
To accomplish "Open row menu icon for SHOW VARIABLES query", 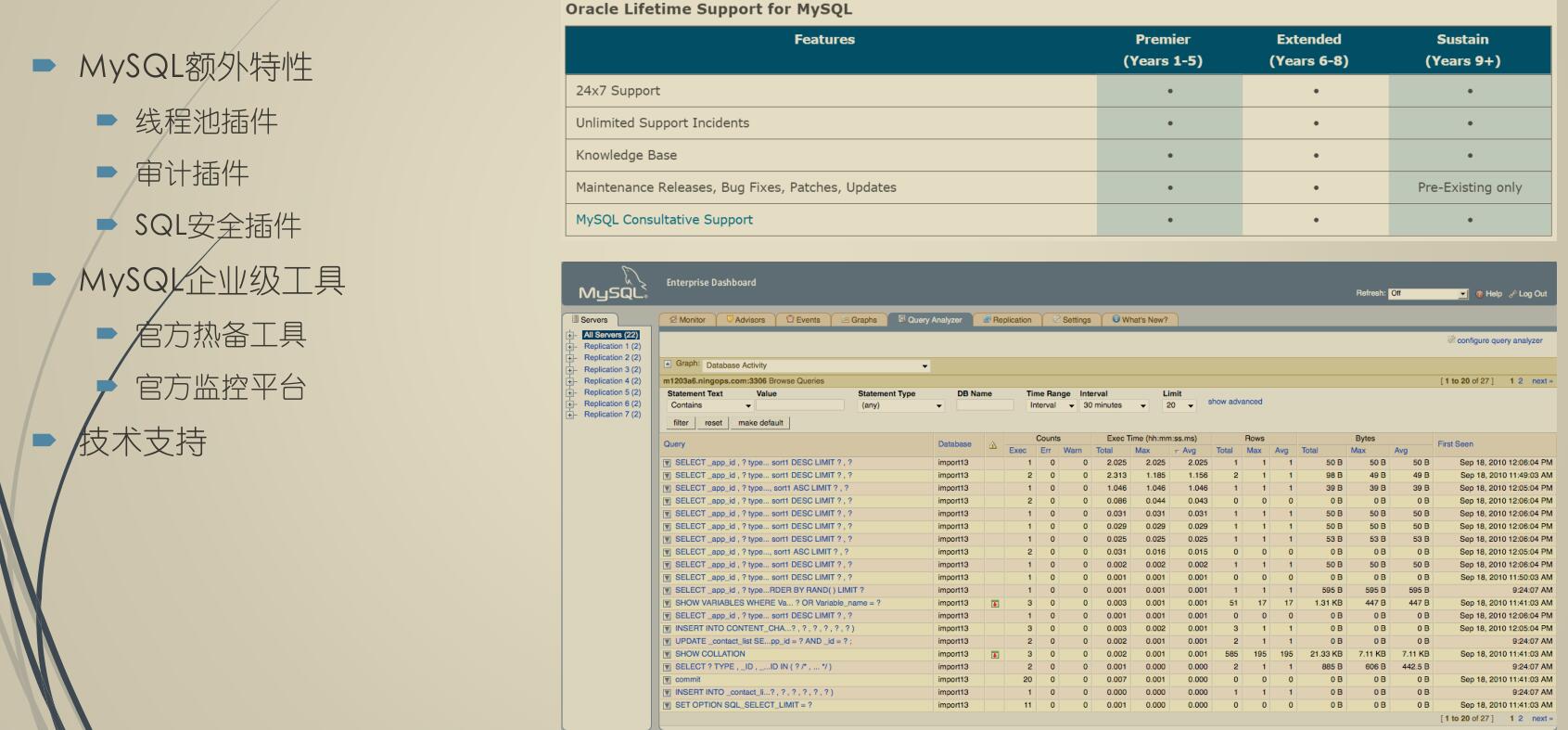I will pyautogui.click(x=667, y=603).
